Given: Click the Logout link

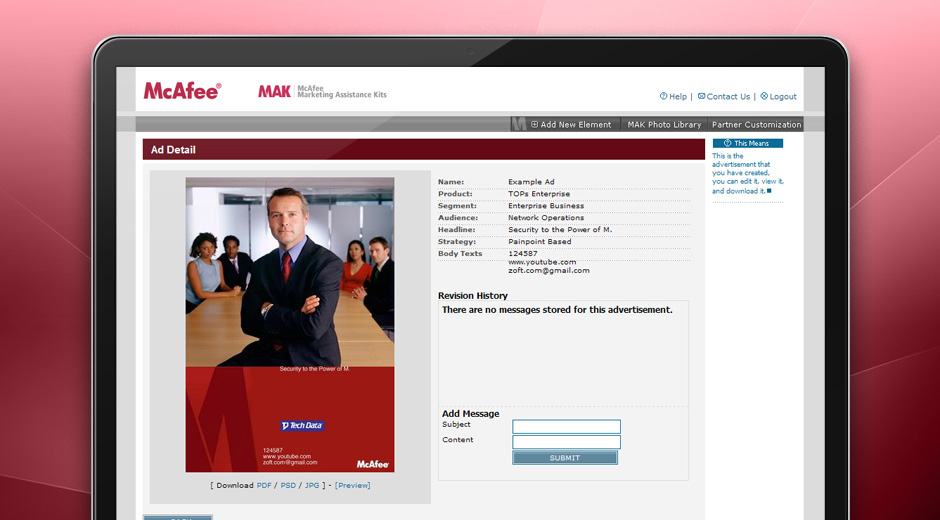Looking at the screenshot, I should point(783,97).
